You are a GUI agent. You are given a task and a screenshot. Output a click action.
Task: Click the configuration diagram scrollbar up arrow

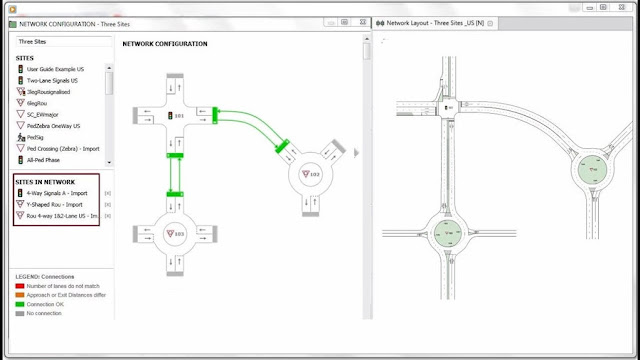click(367, 39)
